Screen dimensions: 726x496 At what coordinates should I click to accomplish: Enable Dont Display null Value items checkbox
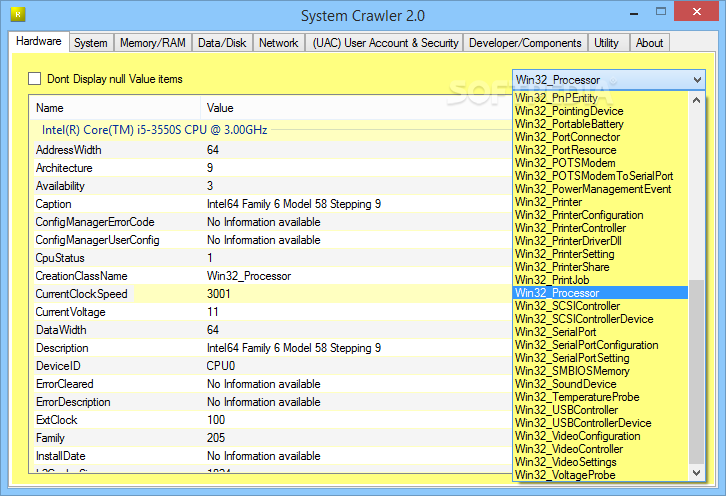coord(35,79)
